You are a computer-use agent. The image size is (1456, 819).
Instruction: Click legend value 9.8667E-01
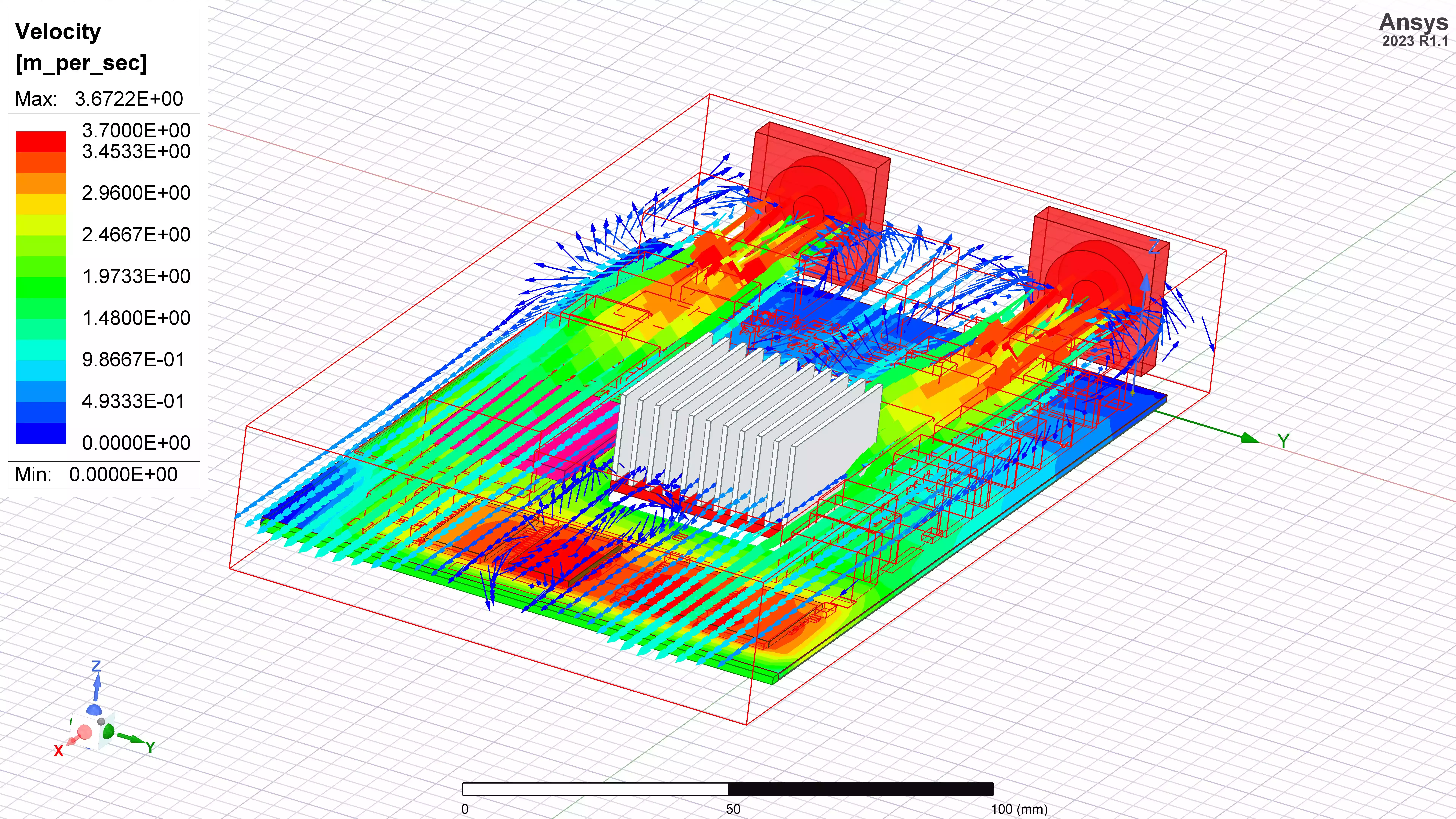coord(133,359)
